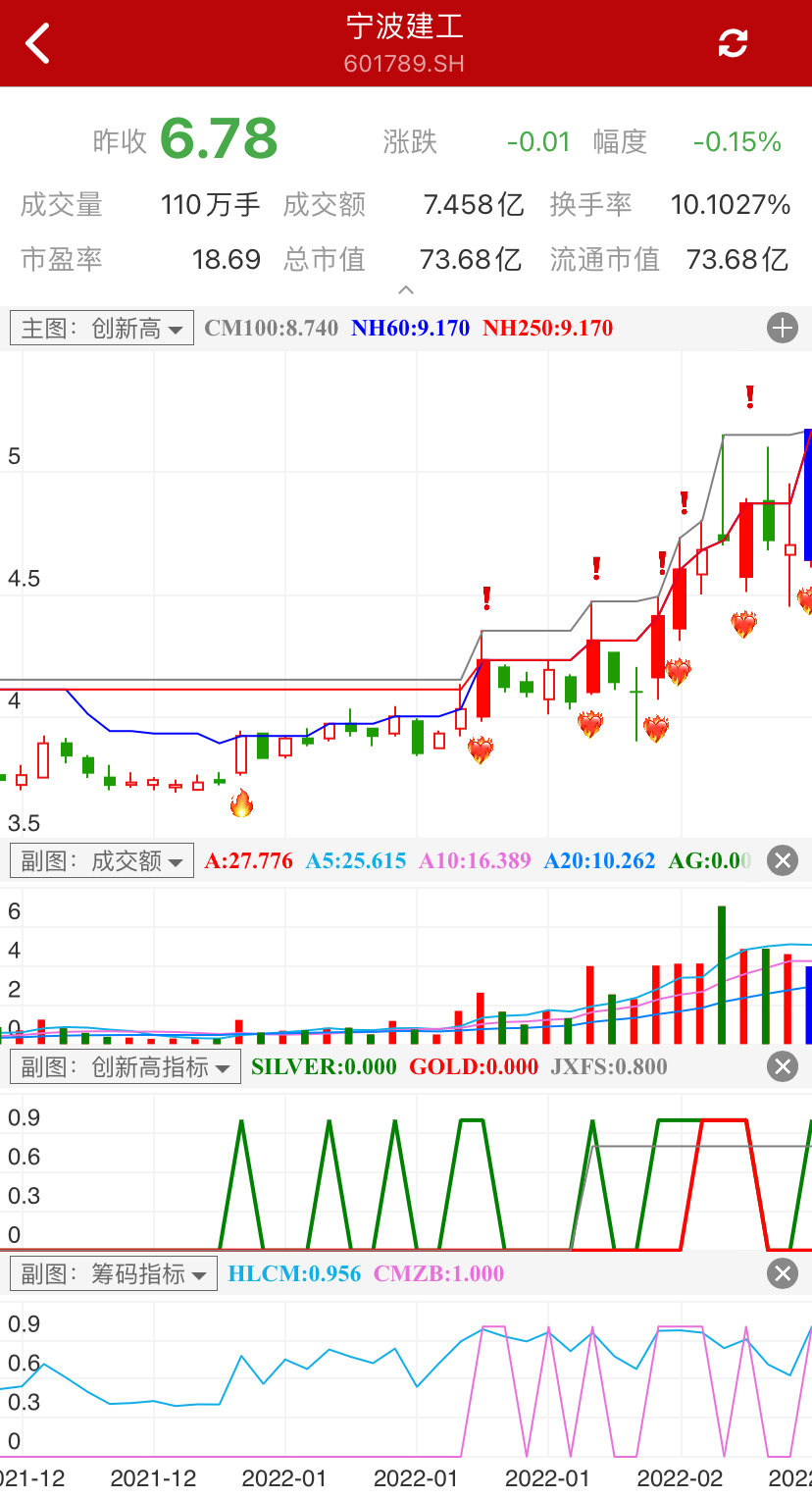
Task: Add an indicator with the plus icon
Action: pyautogui.click(x=782, y=328)
